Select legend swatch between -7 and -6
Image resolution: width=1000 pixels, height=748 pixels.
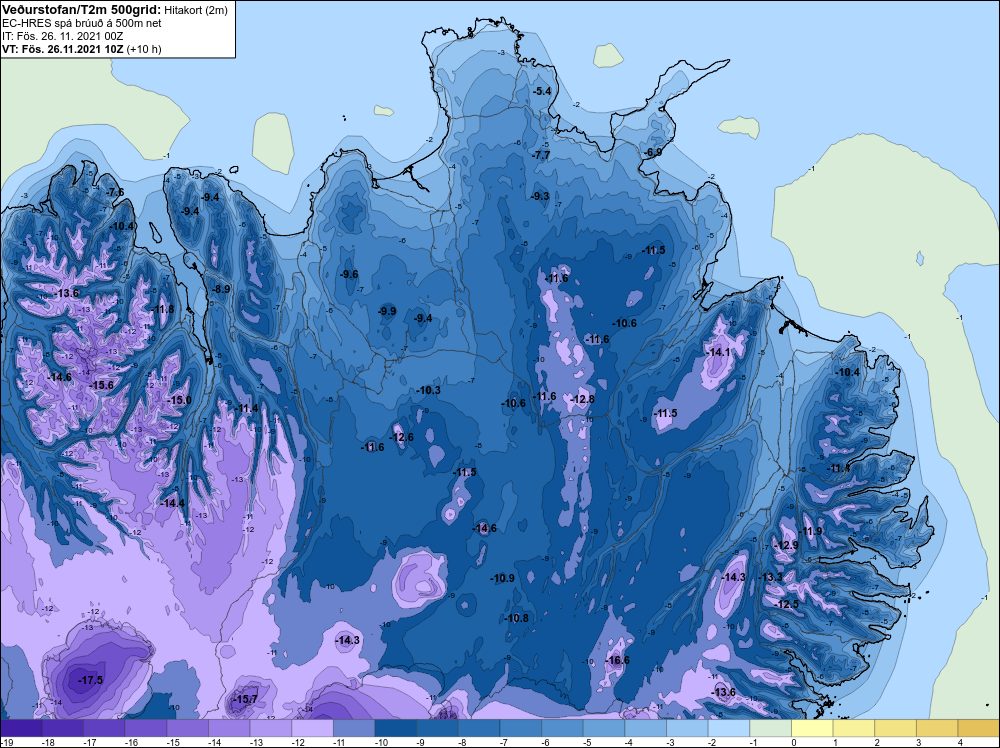tap(520, 728)
